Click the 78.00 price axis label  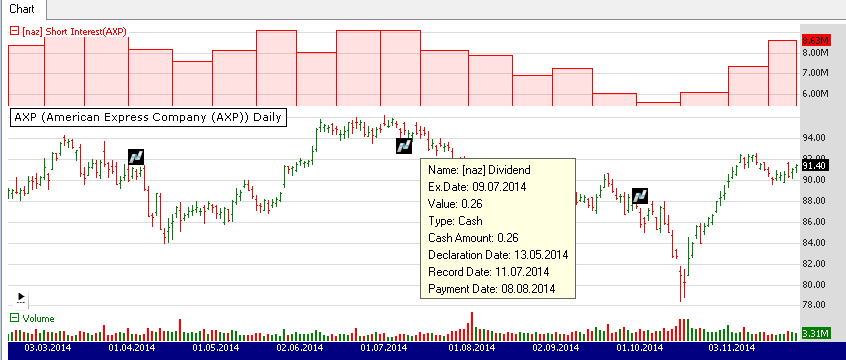tap(814, 305)
